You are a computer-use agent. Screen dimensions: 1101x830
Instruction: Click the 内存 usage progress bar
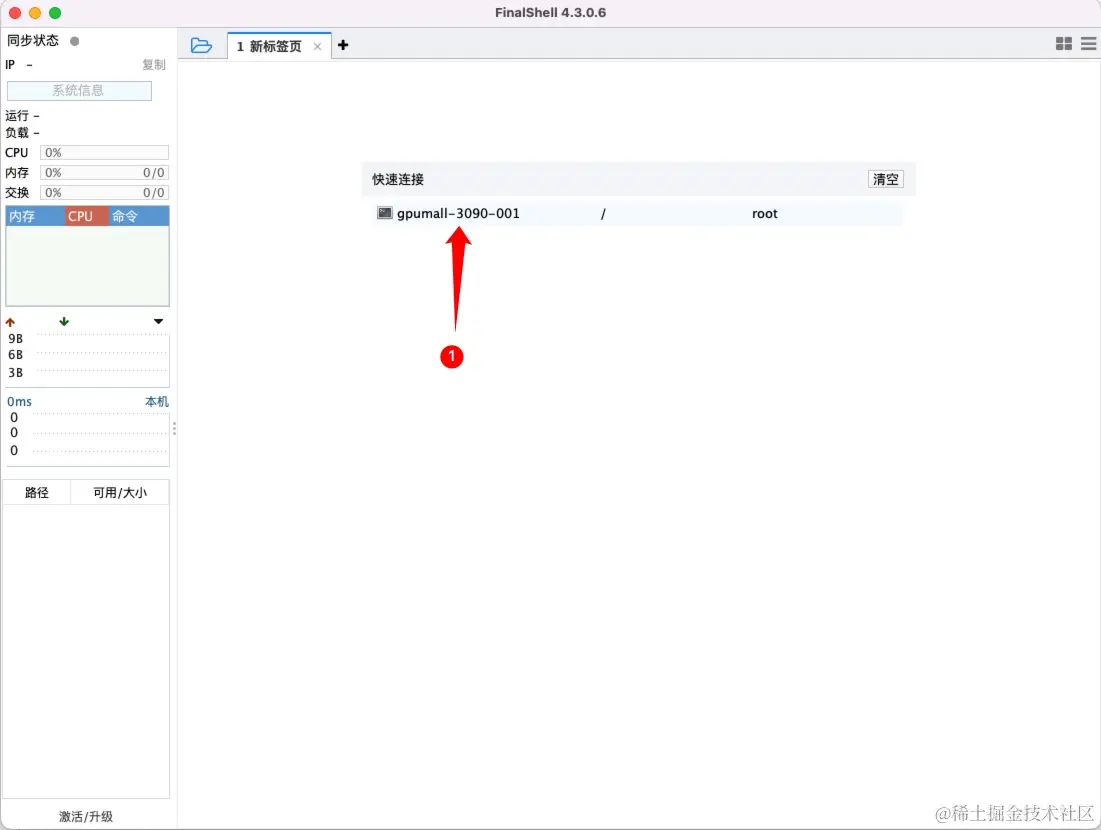pos(104,173)
